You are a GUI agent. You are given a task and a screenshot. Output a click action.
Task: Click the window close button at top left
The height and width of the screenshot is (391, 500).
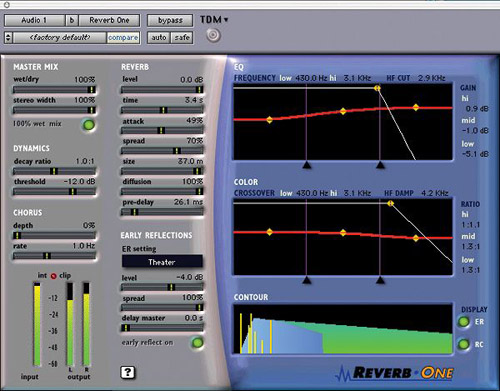6,4
